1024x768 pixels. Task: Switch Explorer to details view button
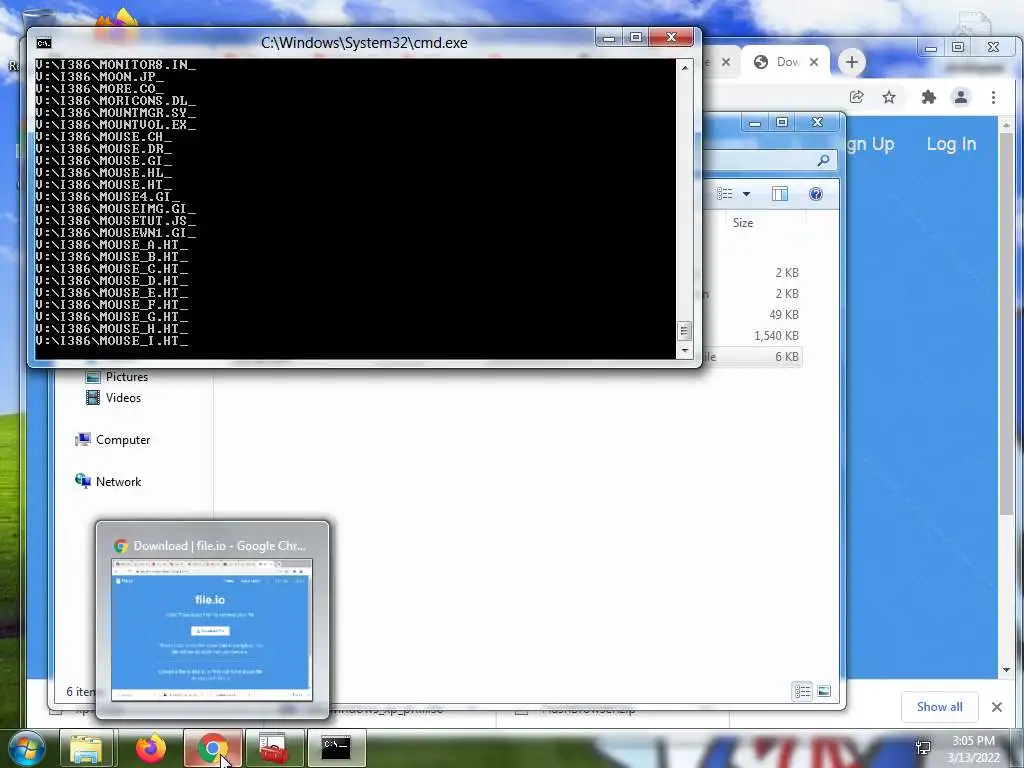click(x=803, y=691)
